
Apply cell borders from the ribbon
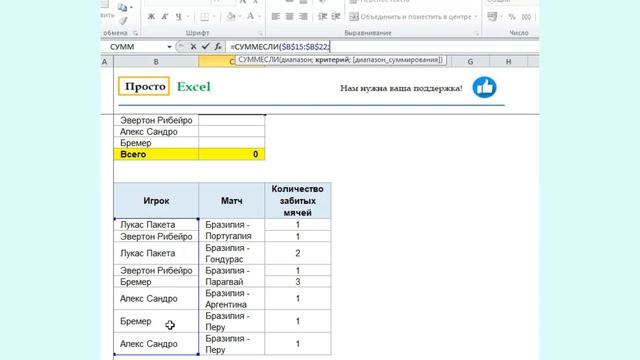[204, 17]
